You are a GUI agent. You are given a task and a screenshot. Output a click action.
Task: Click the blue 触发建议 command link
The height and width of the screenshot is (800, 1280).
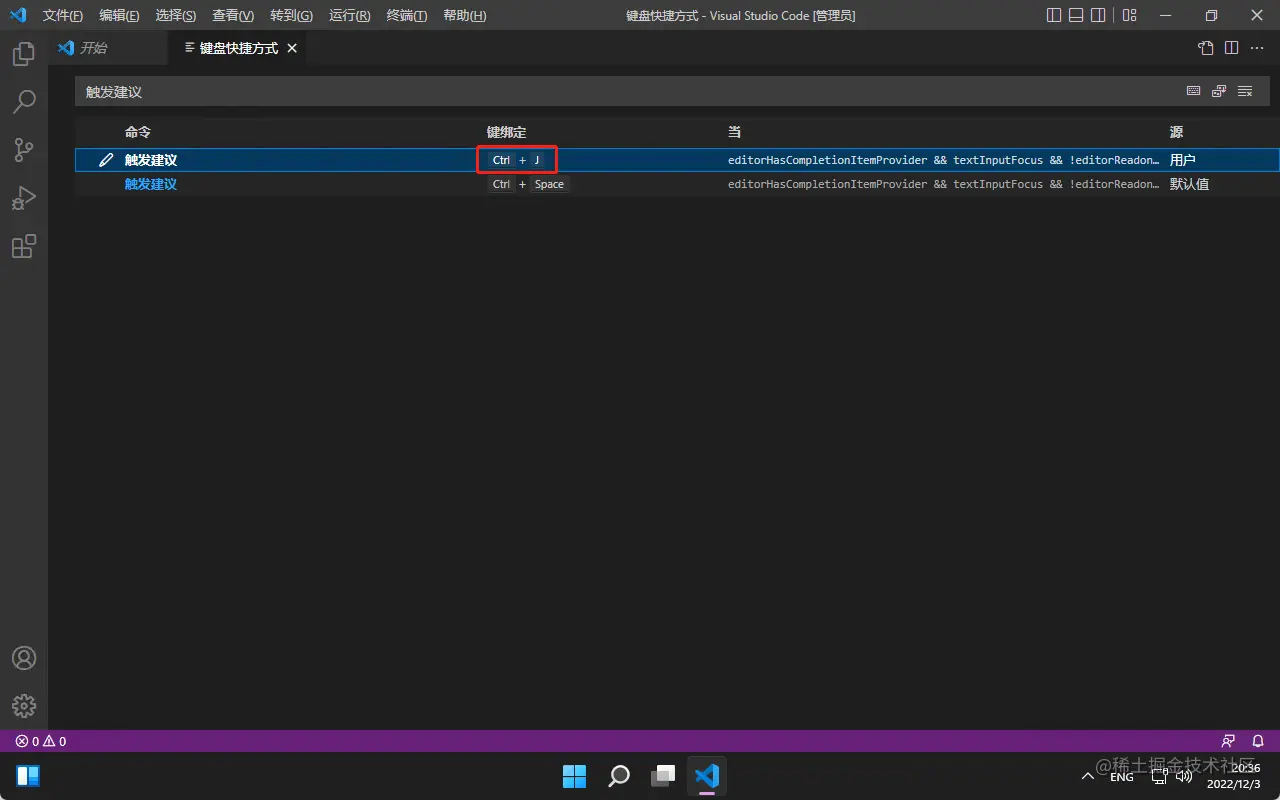pos(151,184)
